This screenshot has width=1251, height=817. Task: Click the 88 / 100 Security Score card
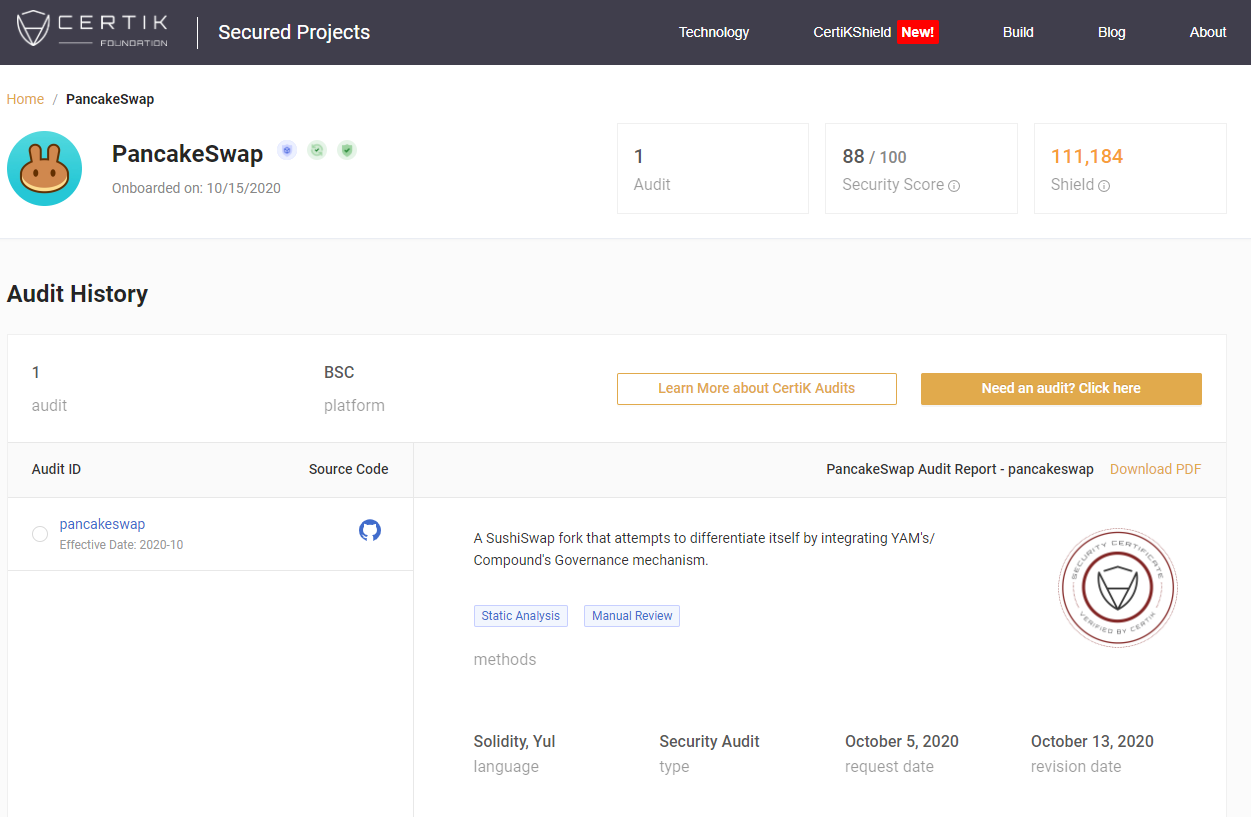click(x=921, y=168)
